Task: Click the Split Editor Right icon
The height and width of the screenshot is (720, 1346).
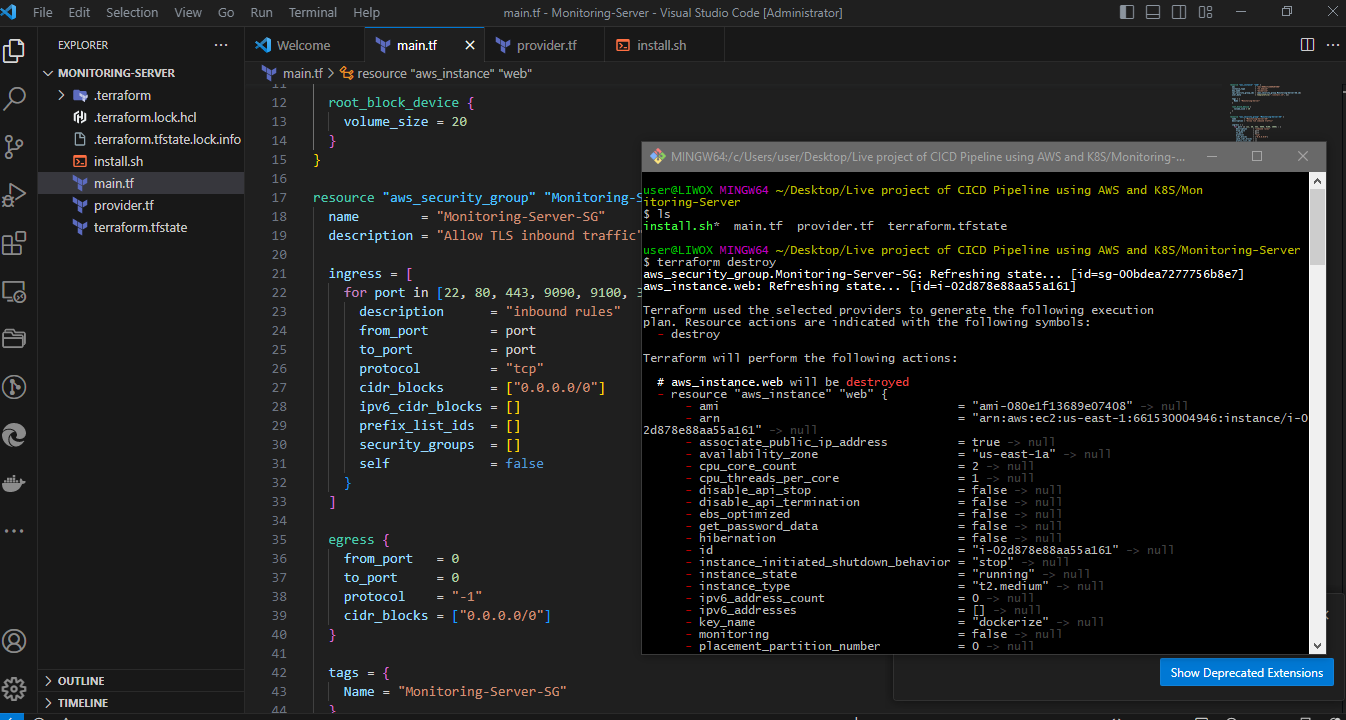Action: [1307, 45]
